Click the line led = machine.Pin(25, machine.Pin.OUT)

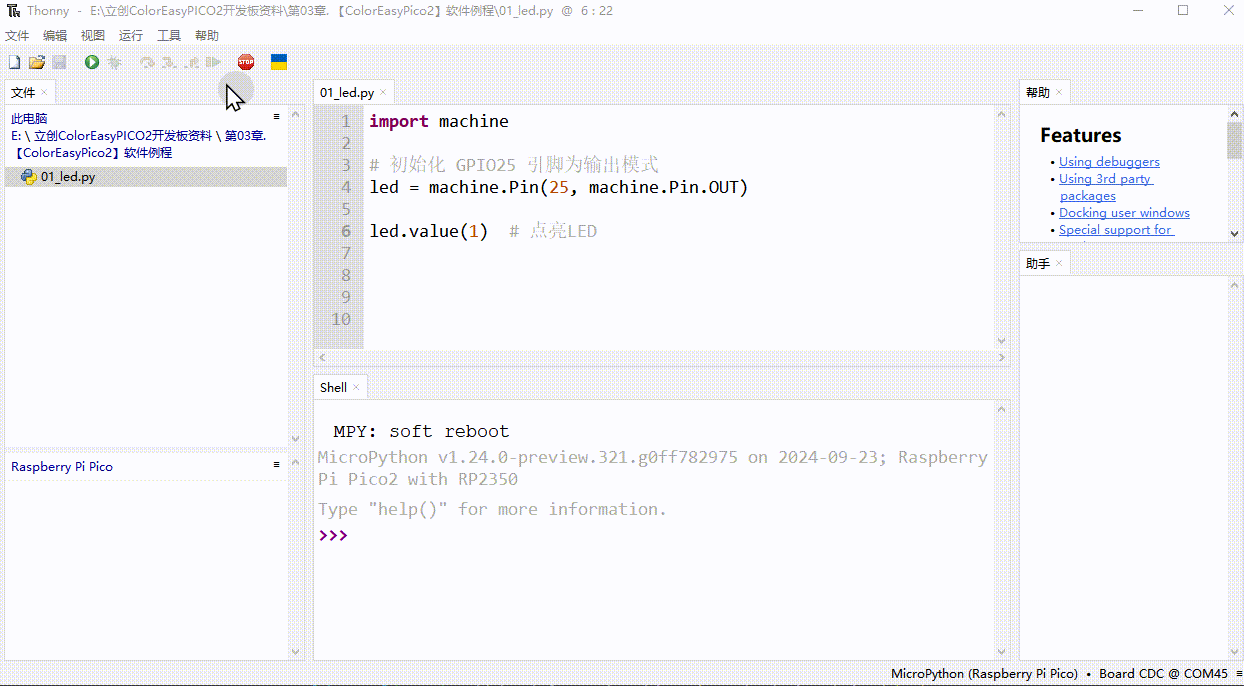coord(559,187)
